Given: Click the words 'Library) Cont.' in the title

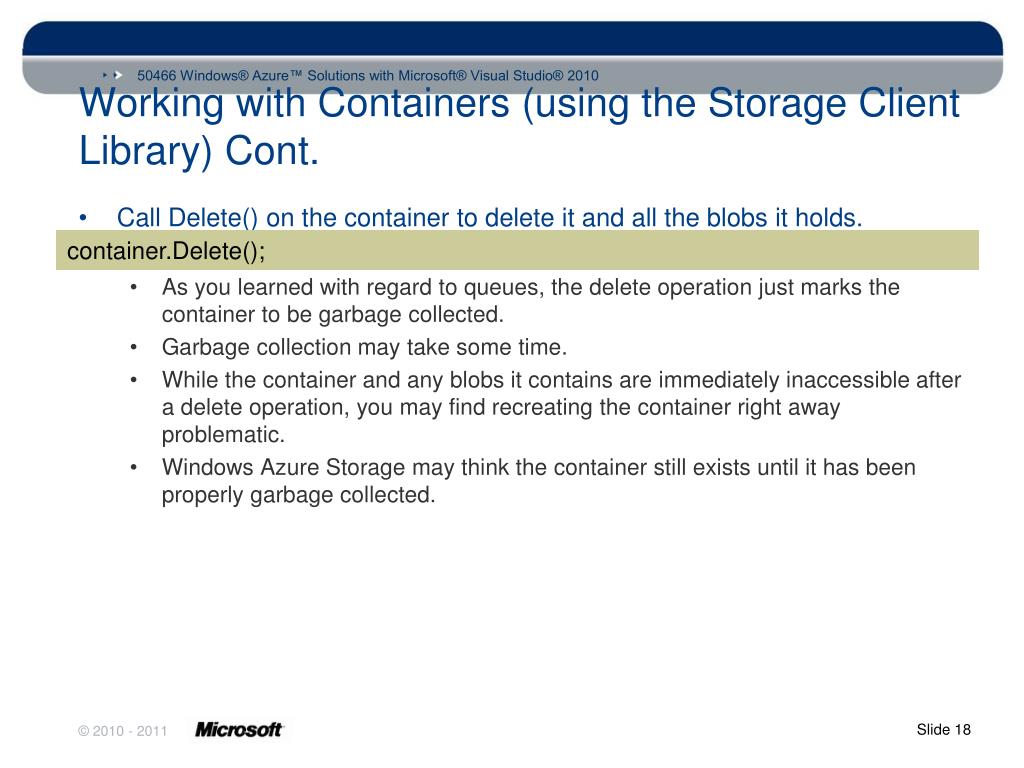Looking at the screenshot, I should (x=199, y=152).
